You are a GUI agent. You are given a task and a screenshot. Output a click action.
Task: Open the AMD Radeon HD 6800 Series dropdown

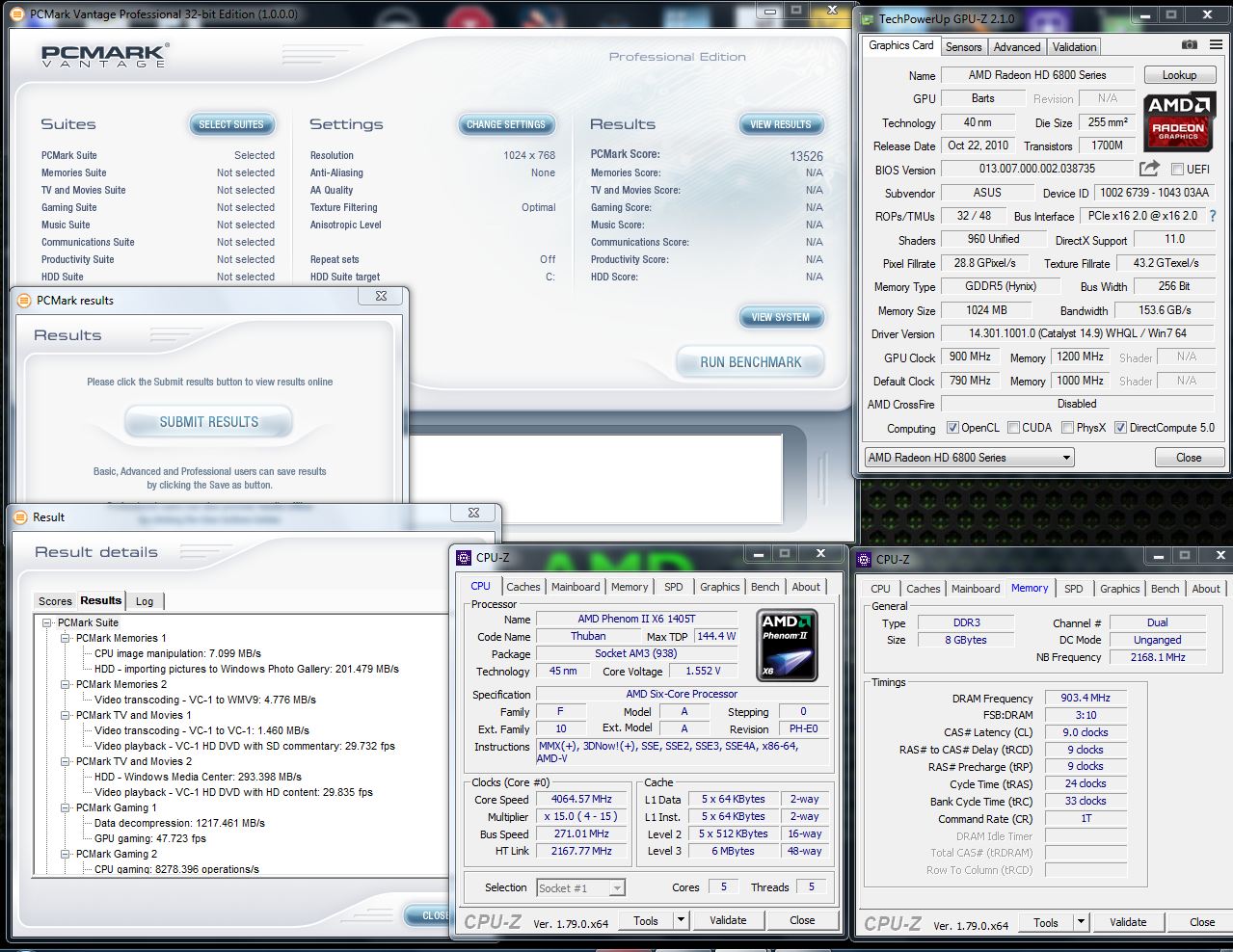click(969, 458)
